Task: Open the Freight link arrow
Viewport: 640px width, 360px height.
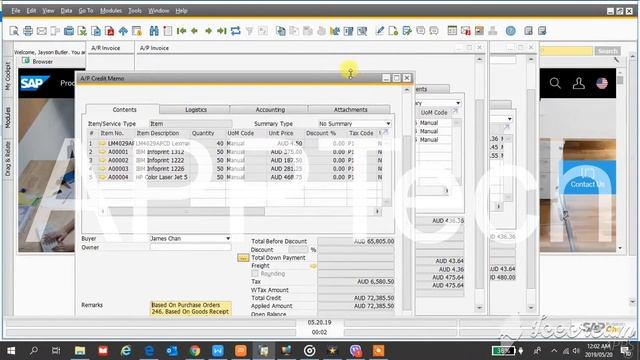Action: click(x=313, y=266)
